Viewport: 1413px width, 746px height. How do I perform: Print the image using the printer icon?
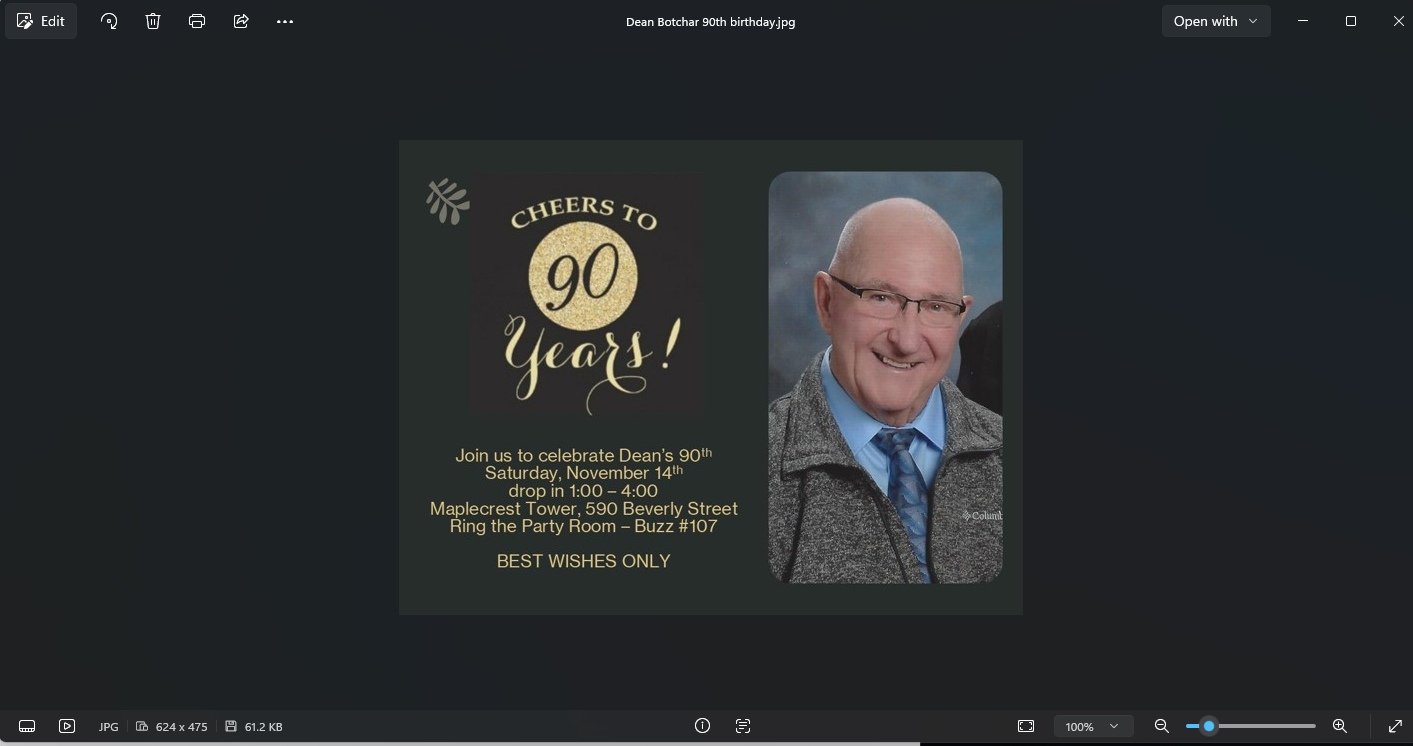pyautogui.click(x=197, y=21)
